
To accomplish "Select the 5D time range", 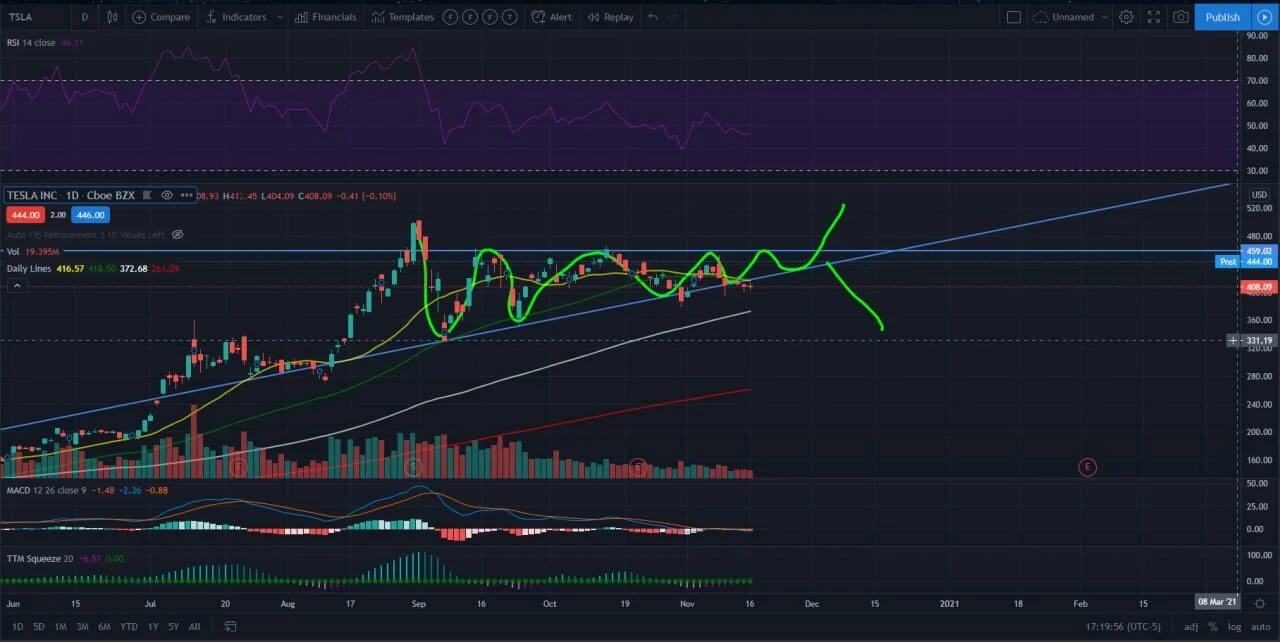I will tap(38, 627).
